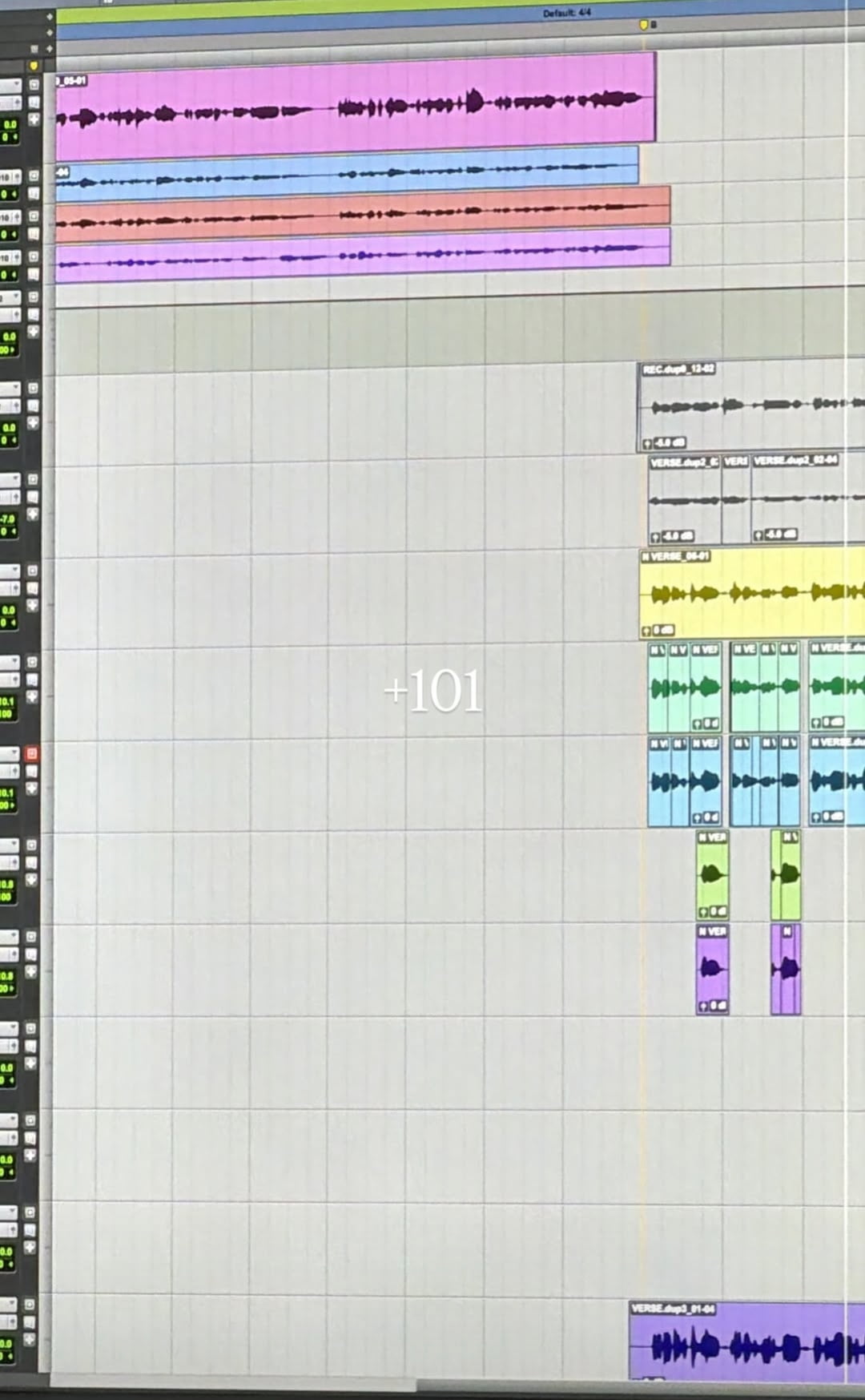865x1400 pixels.
Task: Click the diamond icon beside the green ruler
Action: 50,16
